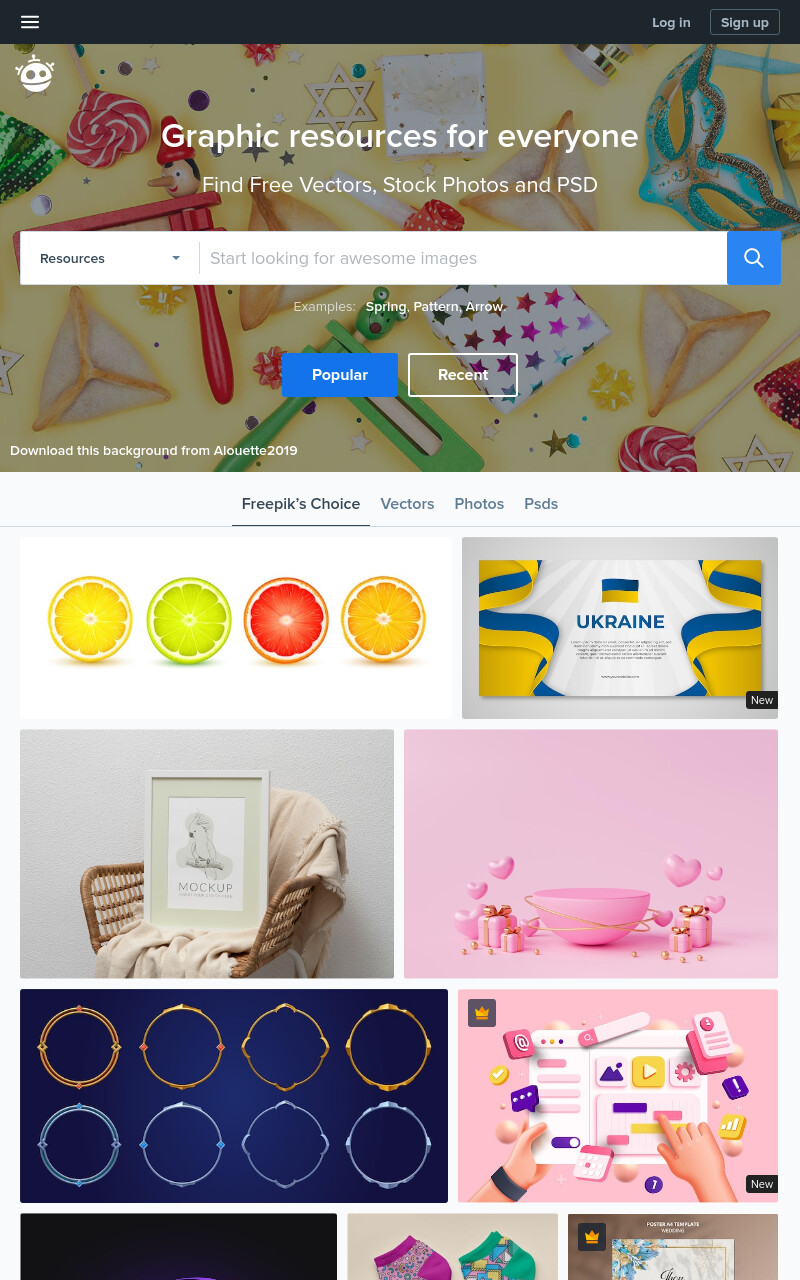Switch to the Vectors tab
The width and height of the screenshot is (800, 1280).
407,504
